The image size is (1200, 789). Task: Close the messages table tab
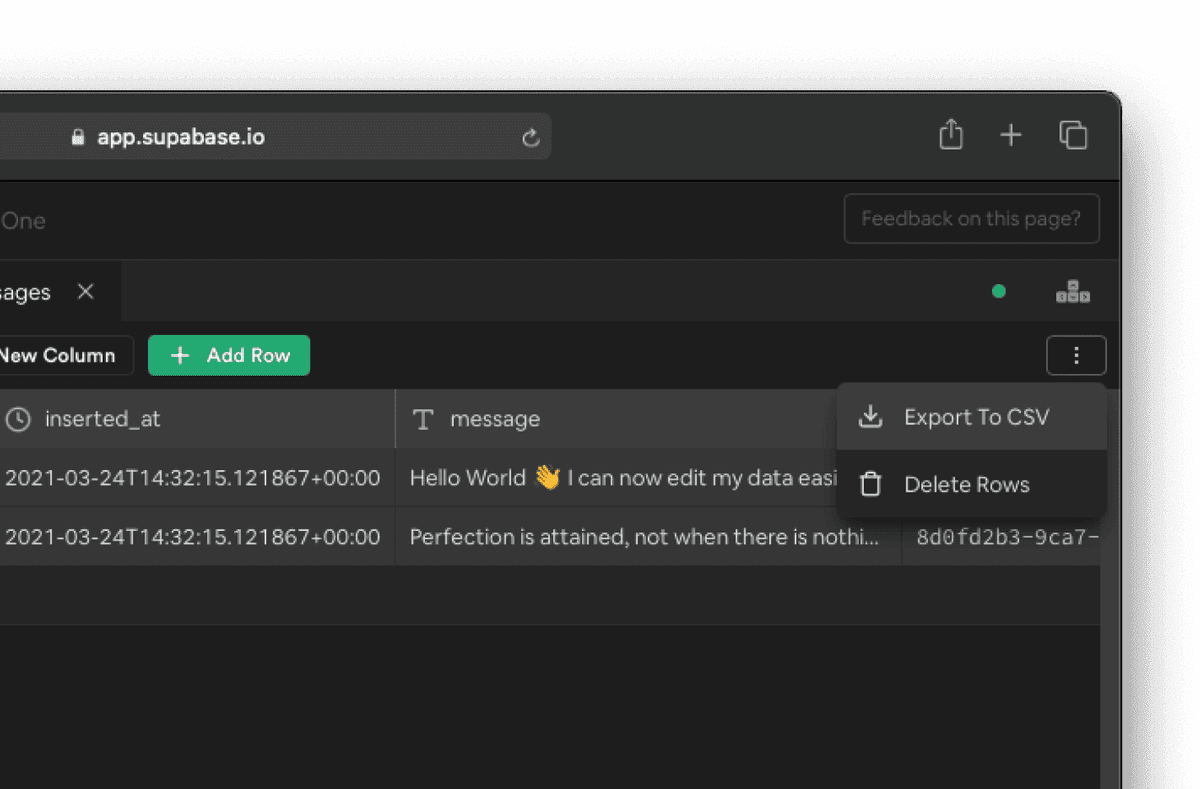(85, 291)
